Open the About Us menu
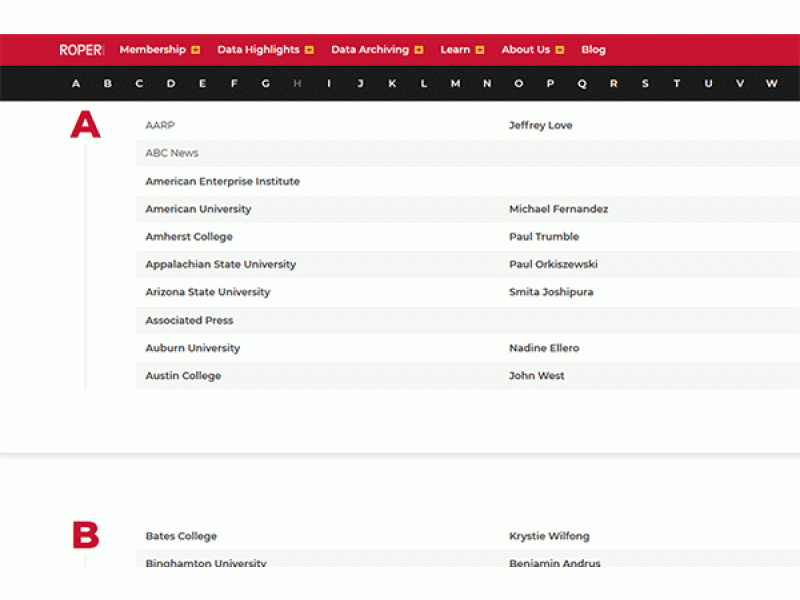The width and height of the screenshot is (800, 600). [525, 50]
